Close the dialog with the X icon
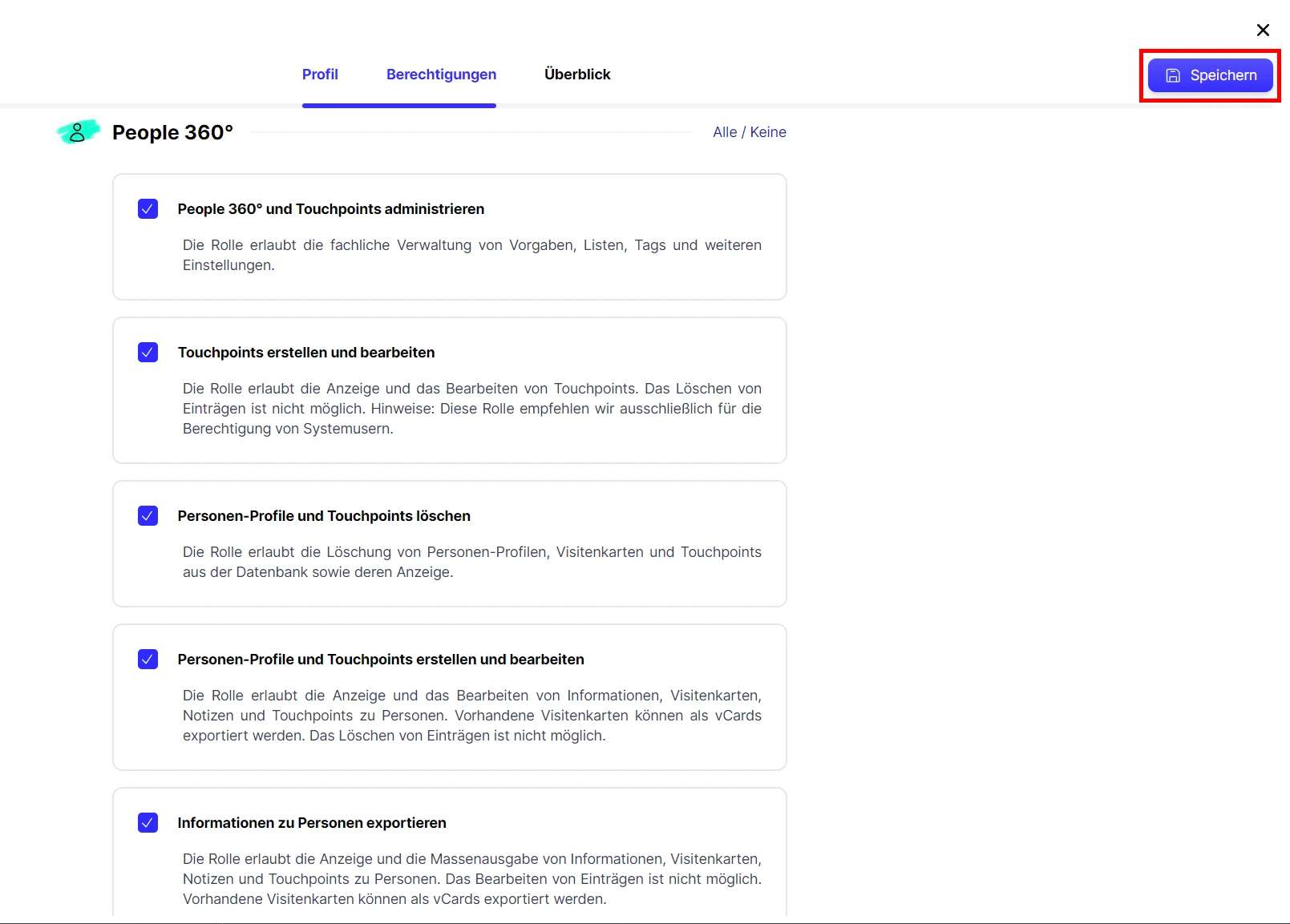 tap(1263, 30)
